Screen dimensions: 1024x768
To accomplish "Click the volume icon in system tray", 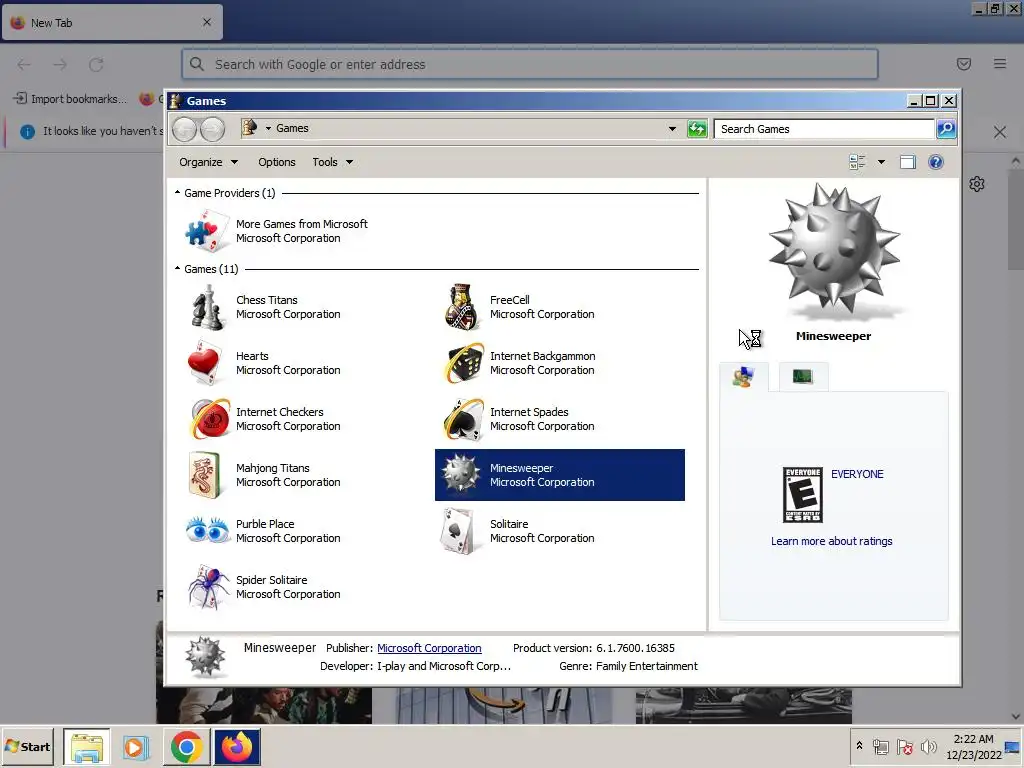I will tap(928, 746).
